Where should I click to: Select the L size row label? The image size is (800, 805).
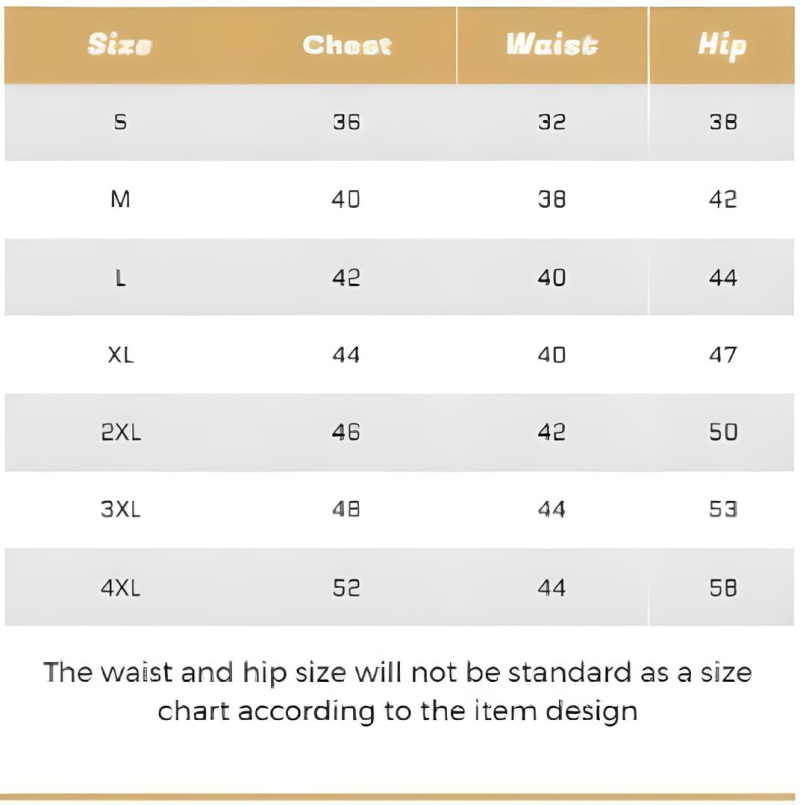coord(120,278)
